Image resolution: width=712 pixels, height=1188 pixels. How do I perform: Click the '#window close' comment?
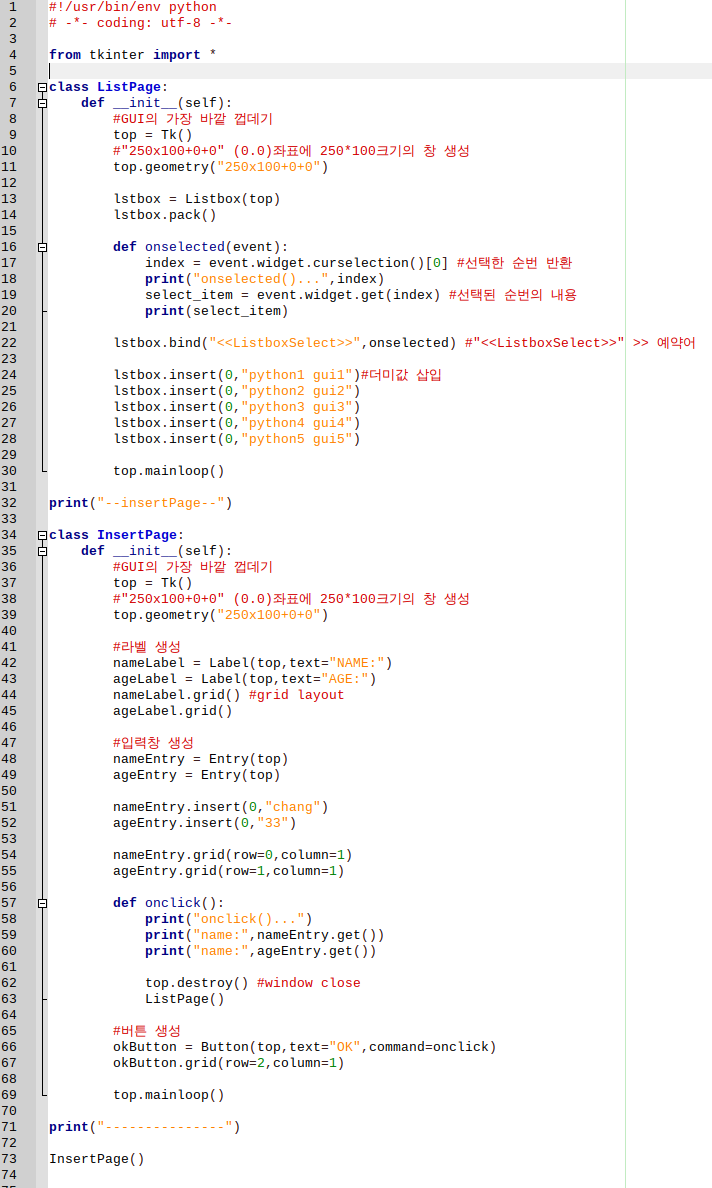point(308,983)
